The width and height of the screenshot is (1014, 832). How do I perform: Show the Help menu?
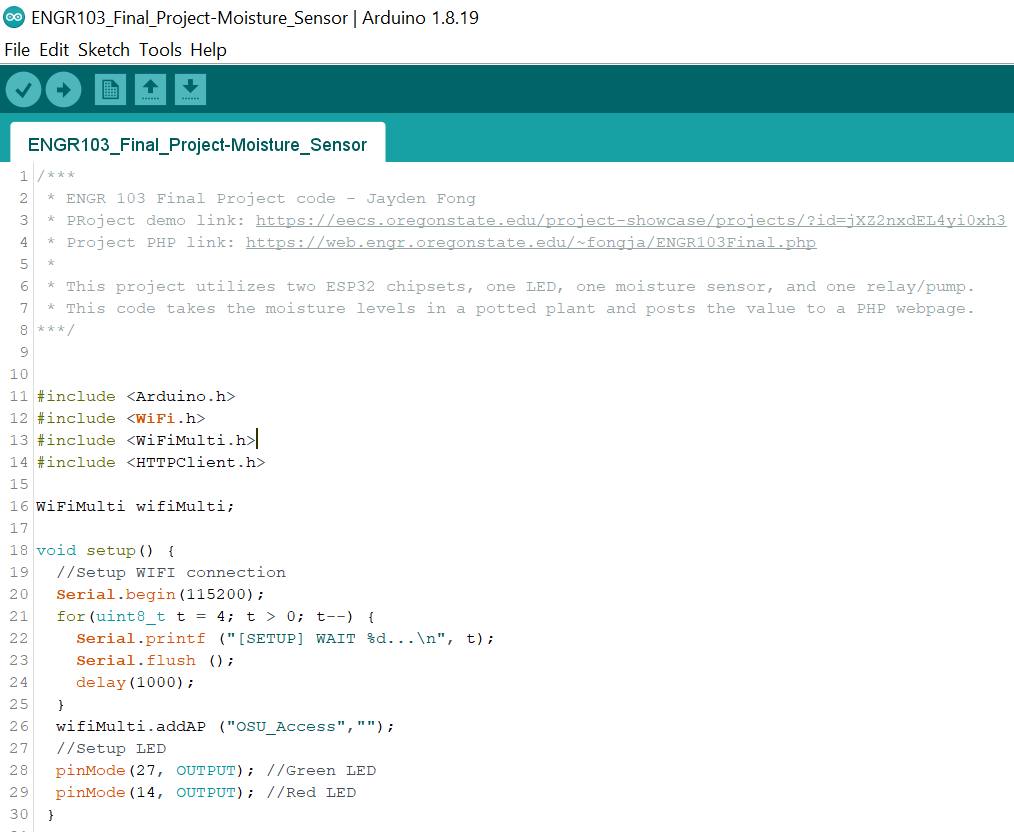click(208, 50)
